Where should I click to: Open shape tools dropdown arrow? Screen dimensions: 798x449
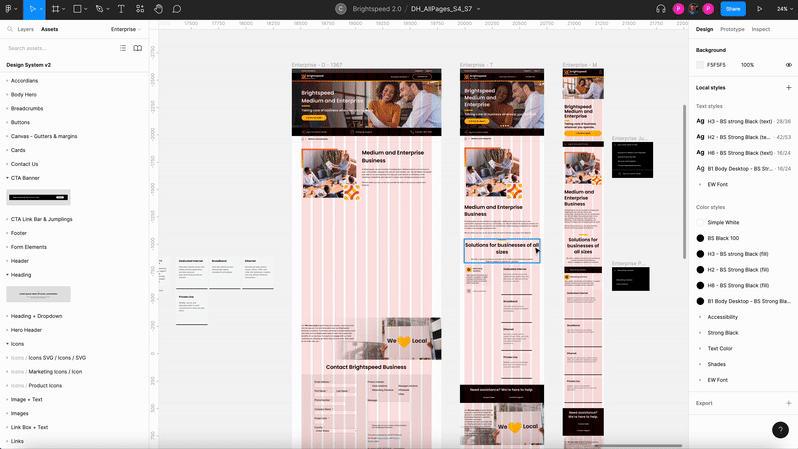click(86, 9)
